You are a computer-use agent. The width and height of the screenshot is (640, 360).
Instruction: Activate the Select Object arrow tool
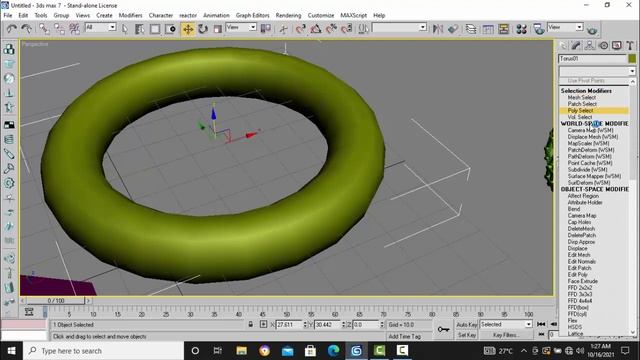tap(125, 29)
